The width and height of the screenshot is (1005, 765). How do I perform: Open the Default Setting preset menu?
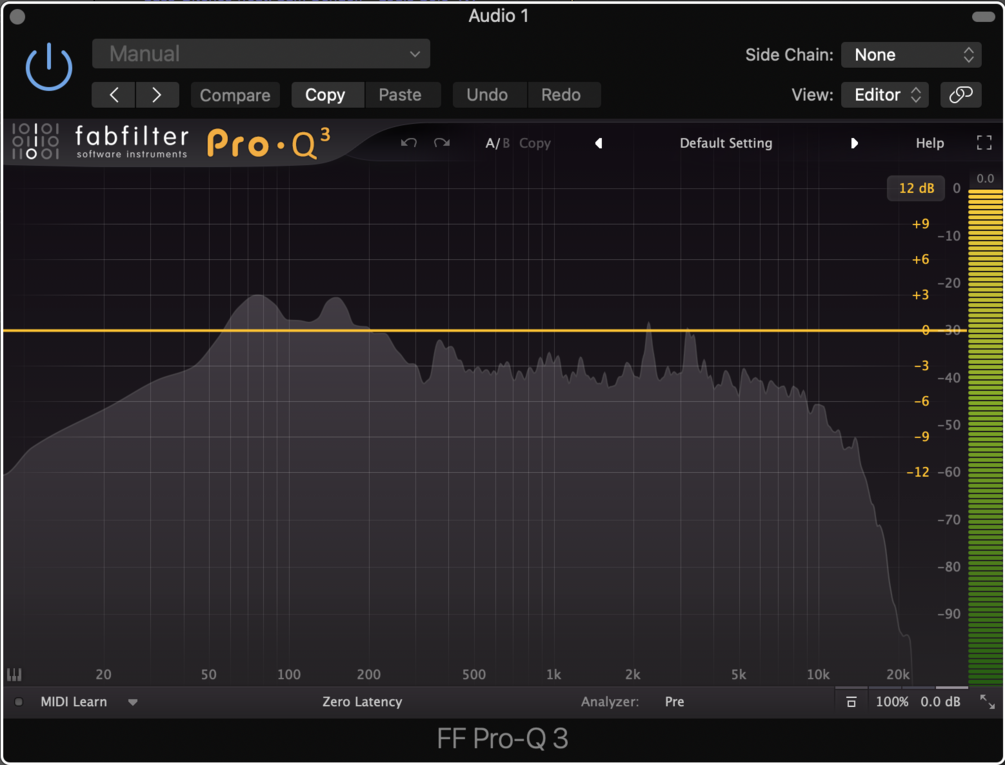pos(726,144)
